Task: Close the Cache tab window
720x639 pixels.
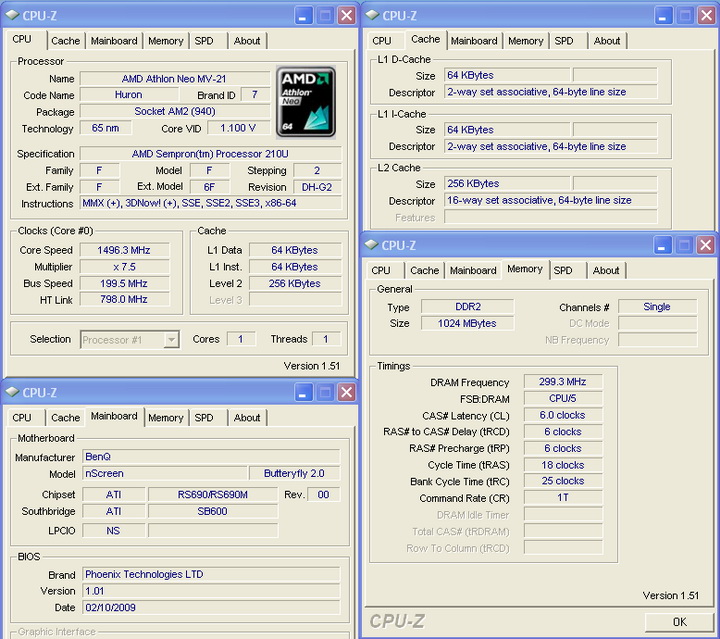Action: (707, 16)
